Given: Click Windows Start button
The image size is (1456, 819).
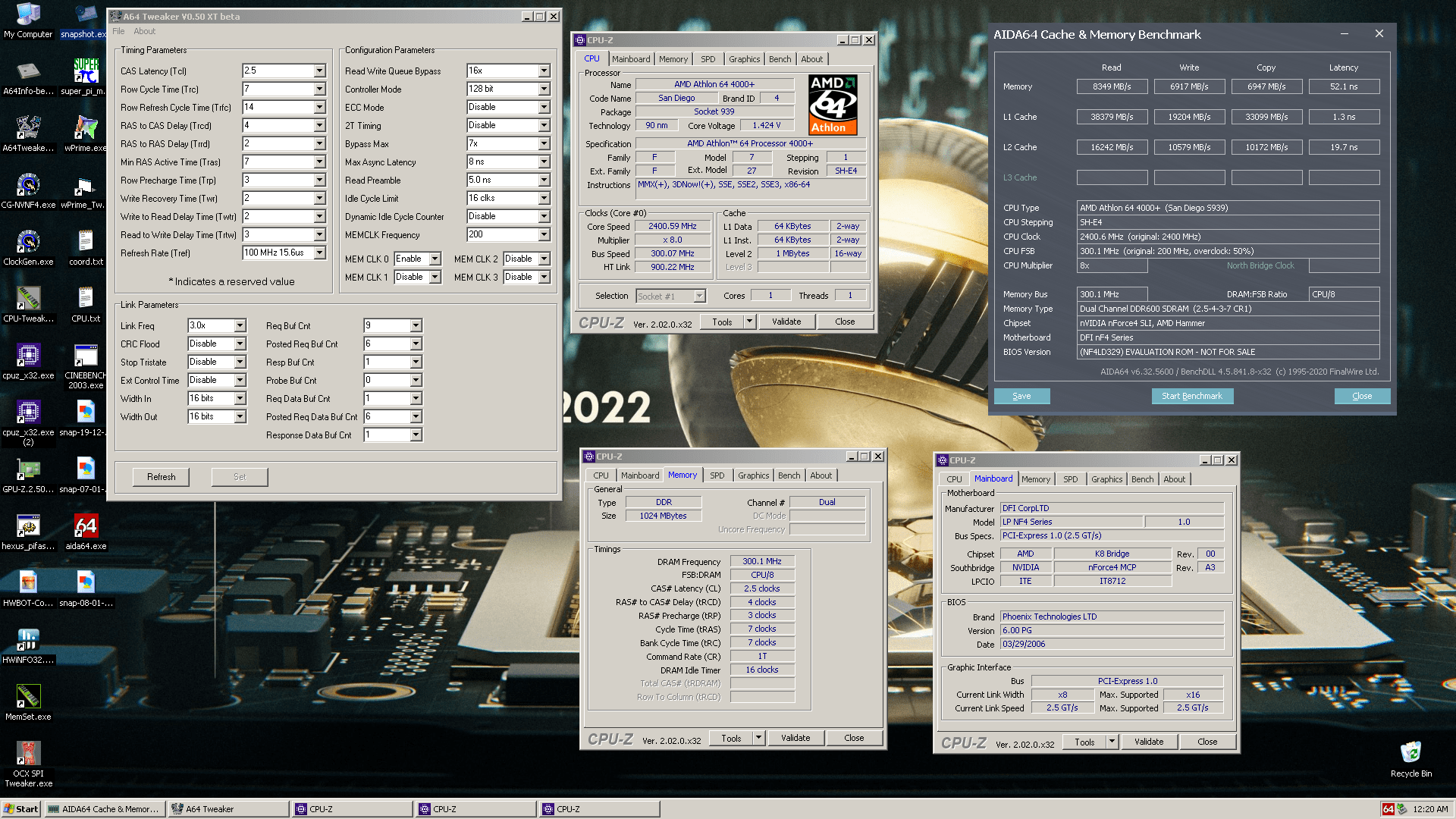Looking at the screenshot, I should pyautogui.click(x=21, y=809).
